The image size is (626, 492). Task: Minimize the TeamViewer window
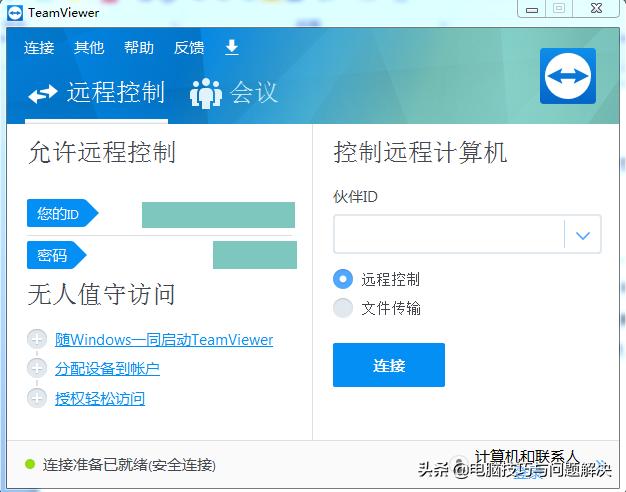pyautogui.click(x=532, y=9)
